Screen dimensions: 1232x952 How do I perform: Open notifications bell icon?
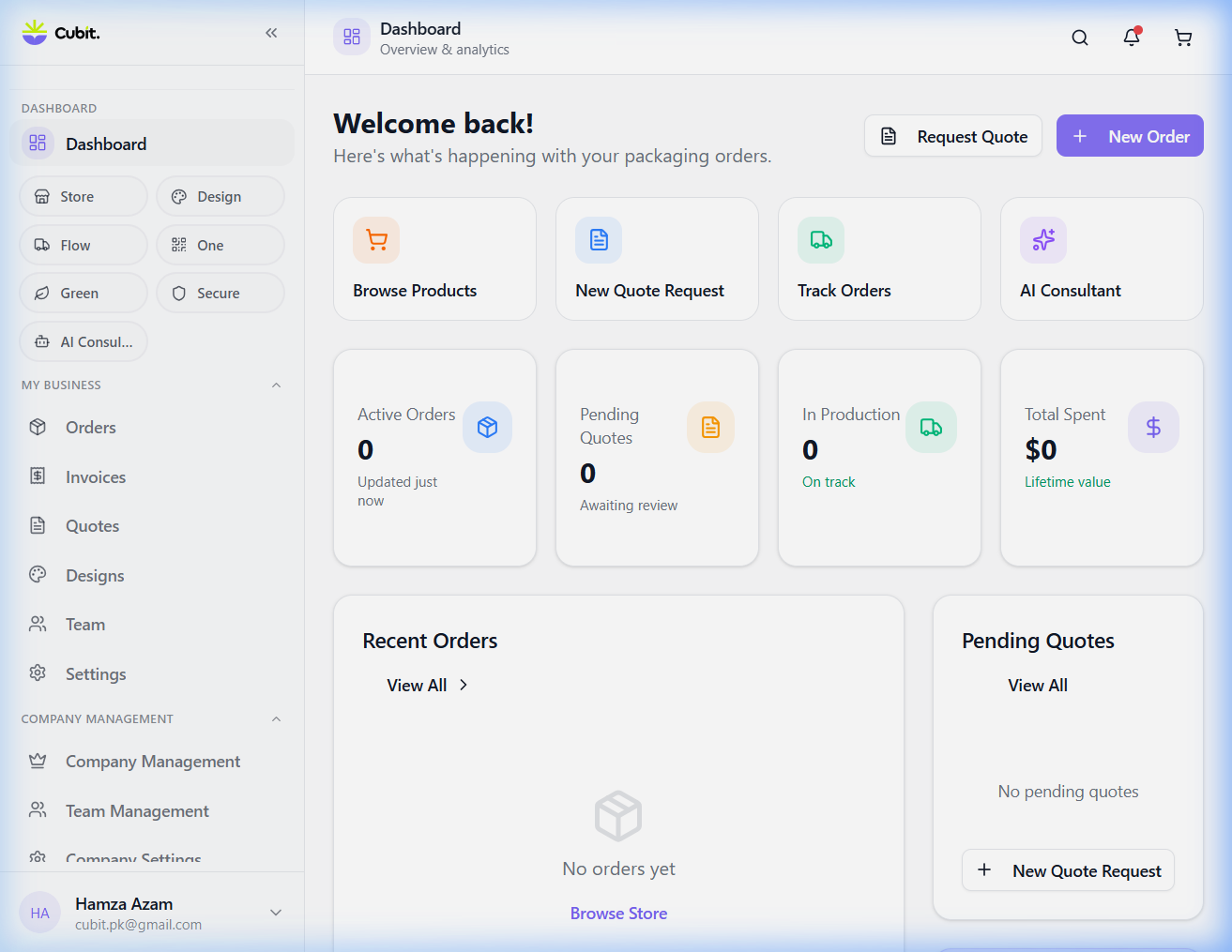pyautogui.click(x=1132, y=38)
